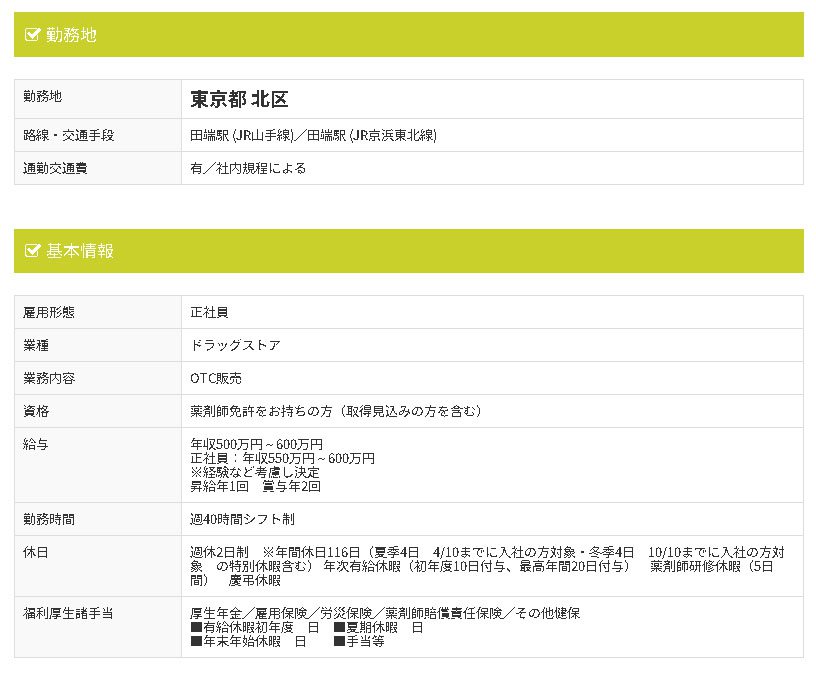The width and height of the screenshot is (816, 674).
Task: Select the 正社員 value cell
Action: (209, 312)
